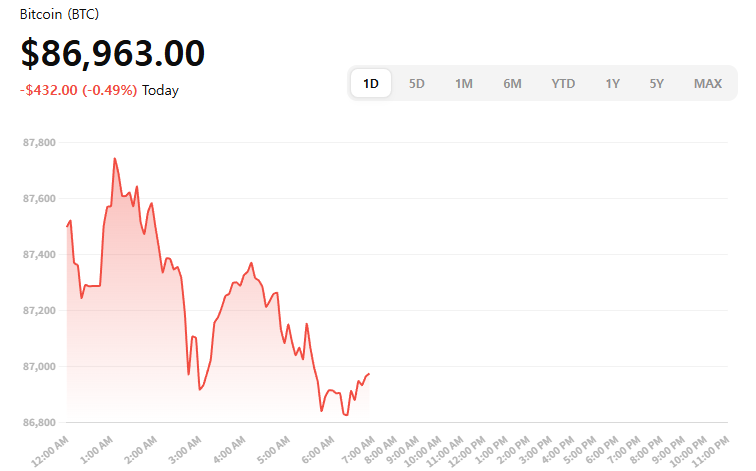
Task: Open the 5Y range tab
Action: coord(656,84)
